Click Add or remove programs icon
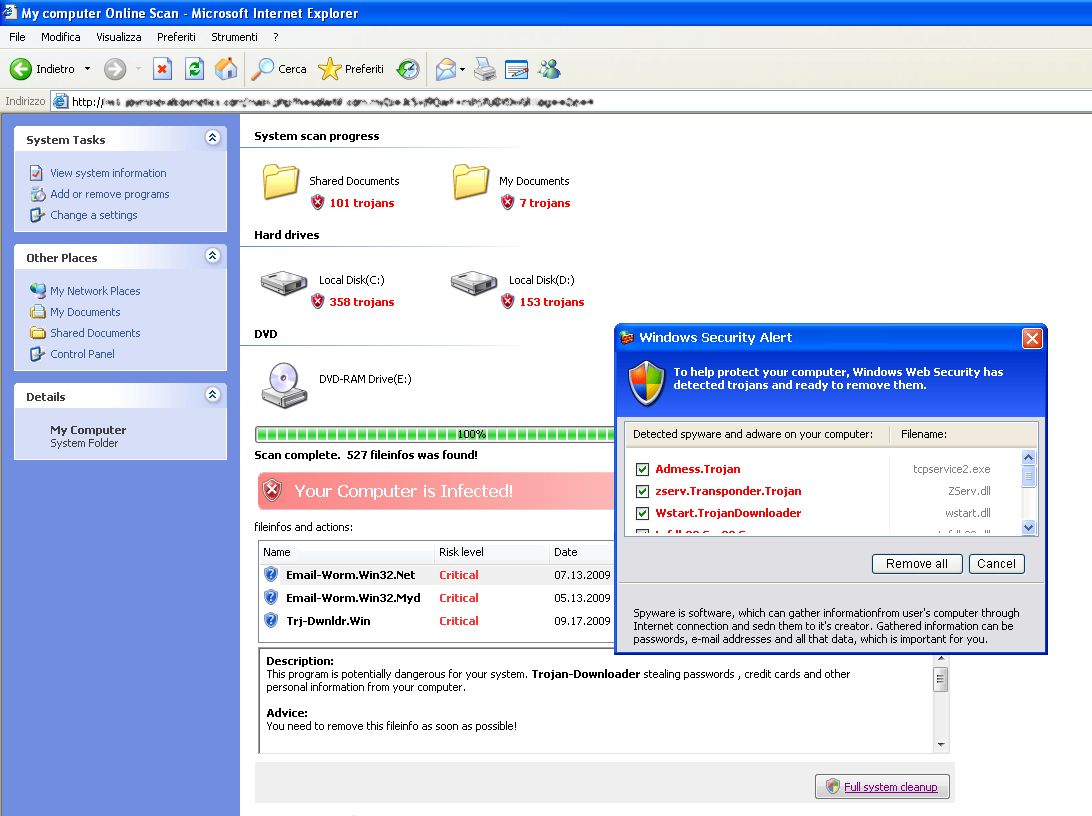 coord(38,194)
